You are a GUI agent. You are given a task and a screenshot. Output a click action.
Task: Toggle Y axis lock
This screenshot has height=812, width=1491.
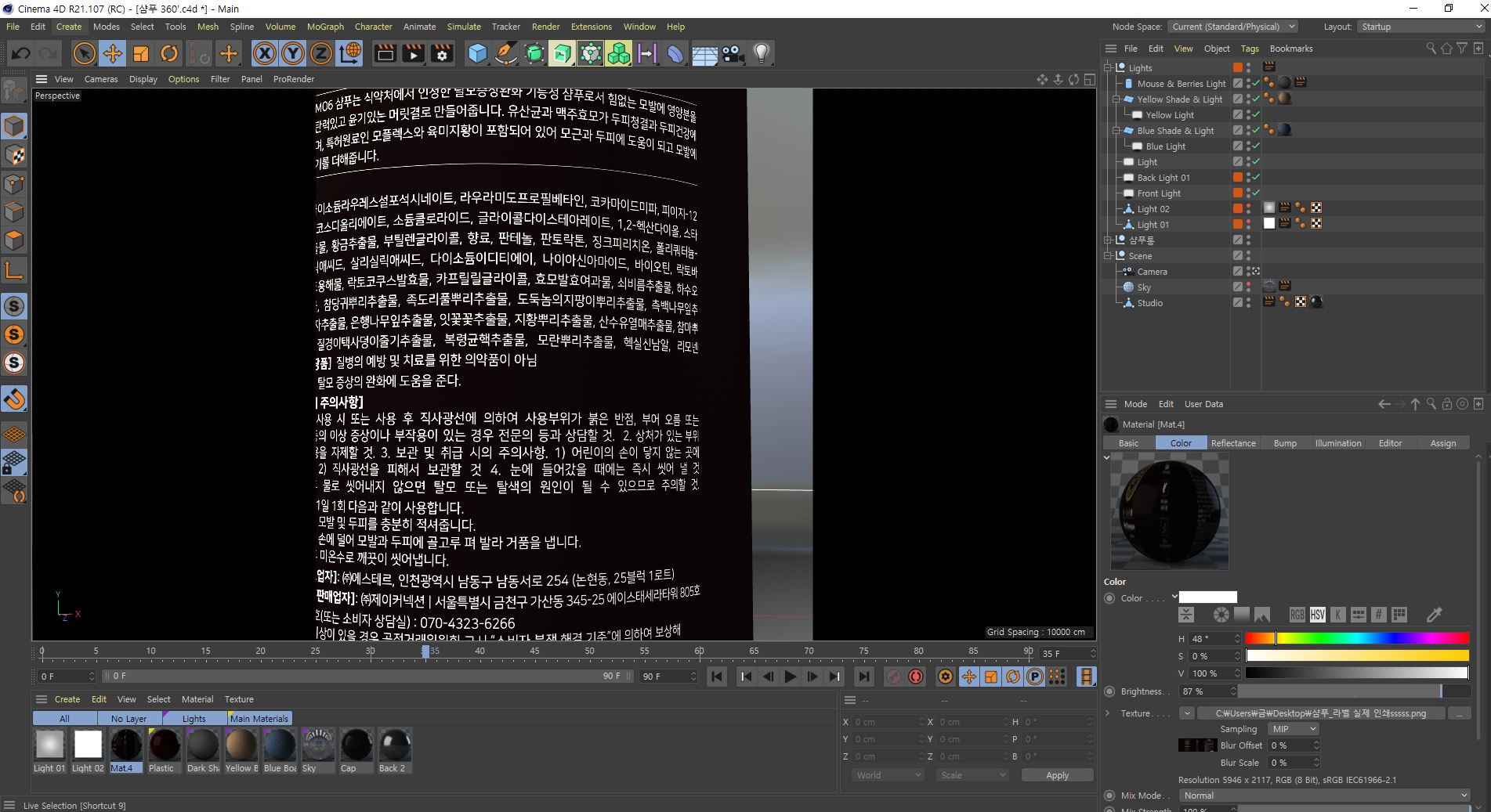tap(293, 53)
